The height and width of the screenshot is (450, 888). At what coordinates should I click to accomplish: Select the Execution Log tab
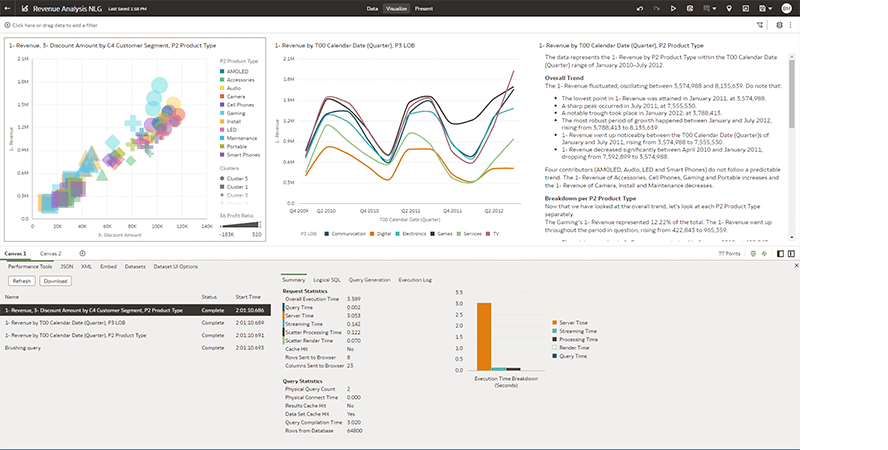[x=415, y=280]
